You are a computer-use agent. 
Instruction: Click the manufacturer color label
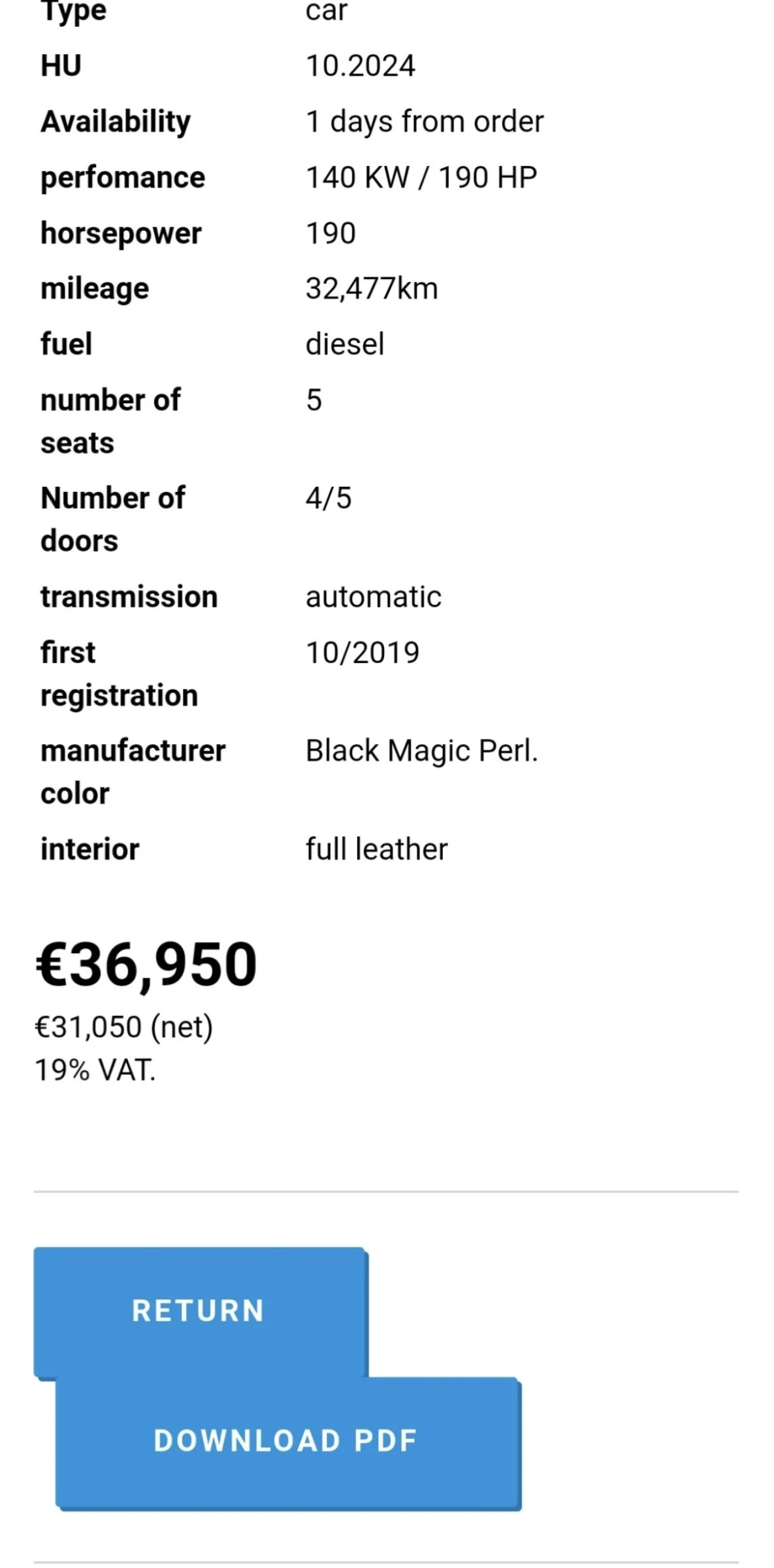(x=133, y=772)
